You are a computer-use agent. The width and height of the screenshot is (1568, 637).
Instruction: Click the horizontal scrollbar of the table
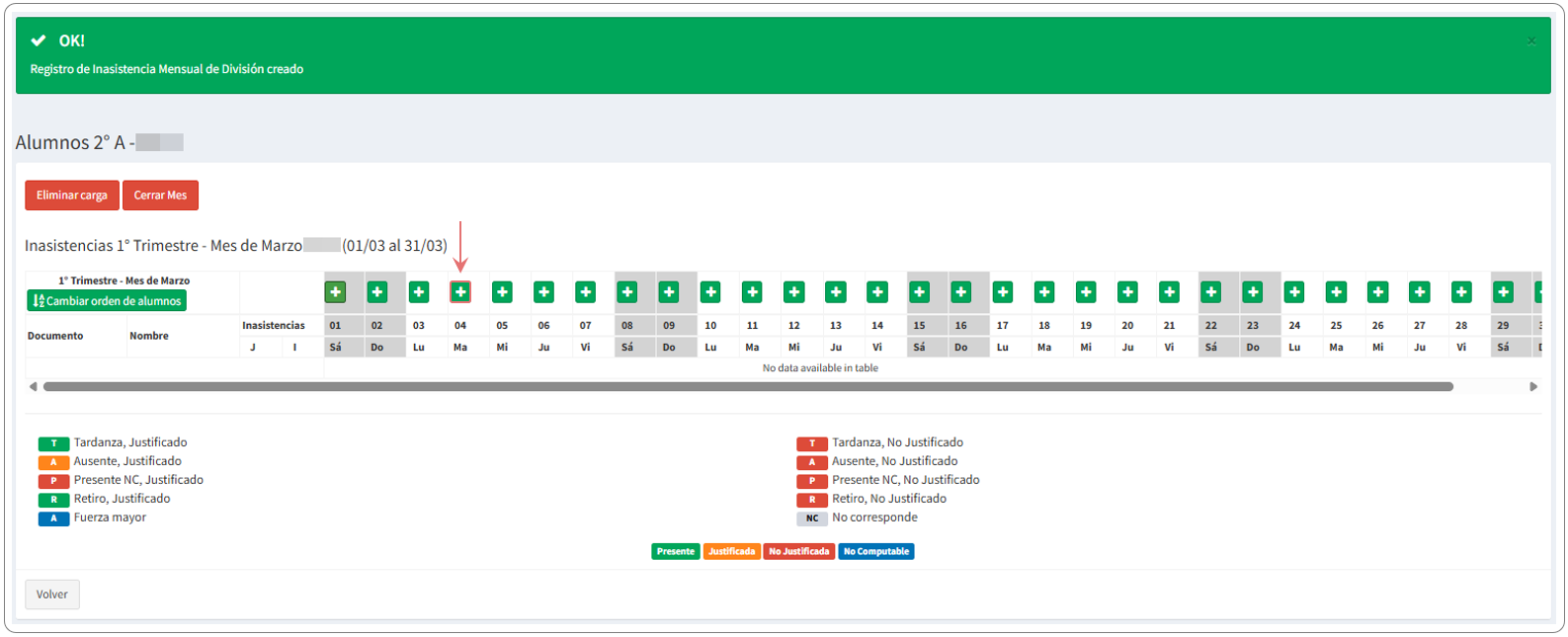tap(747, 387)
